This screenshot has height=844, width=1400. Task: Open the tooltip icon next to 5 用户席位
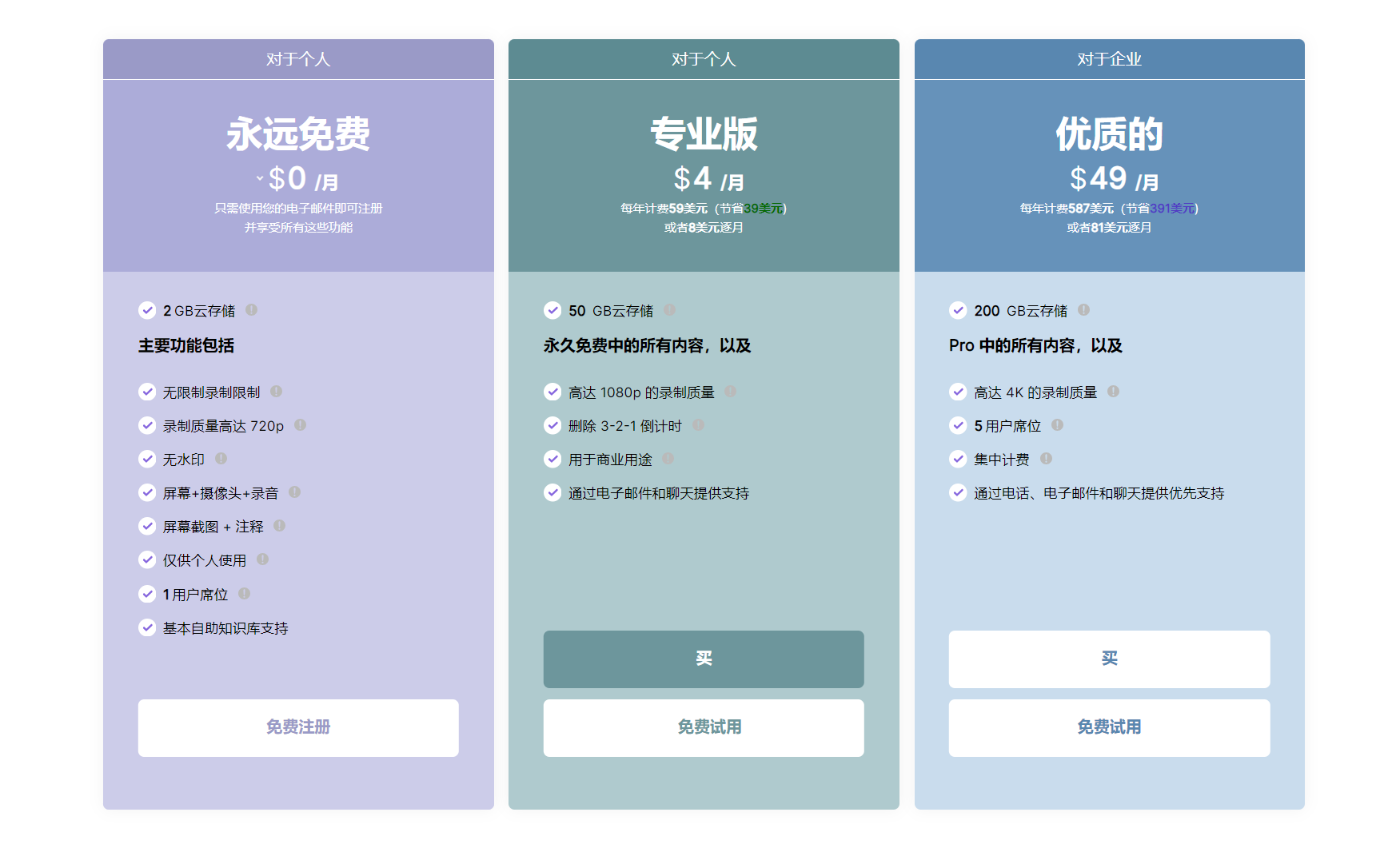[x=1057, y=425]
